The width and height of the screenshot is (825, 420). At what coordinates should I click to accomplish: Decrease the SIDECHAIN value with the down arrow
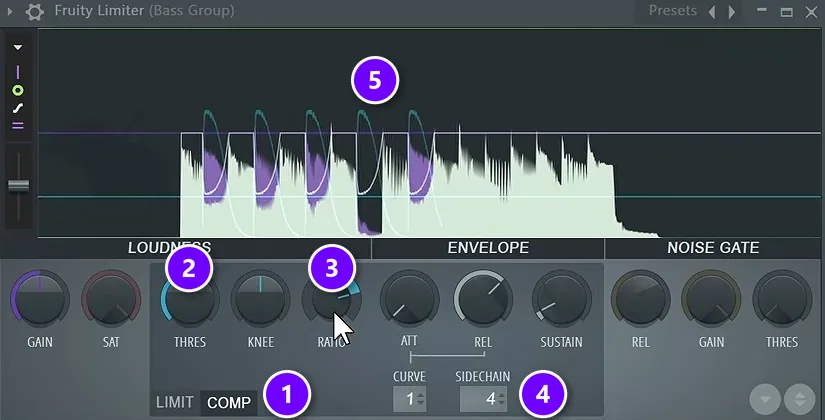point(501,404)
